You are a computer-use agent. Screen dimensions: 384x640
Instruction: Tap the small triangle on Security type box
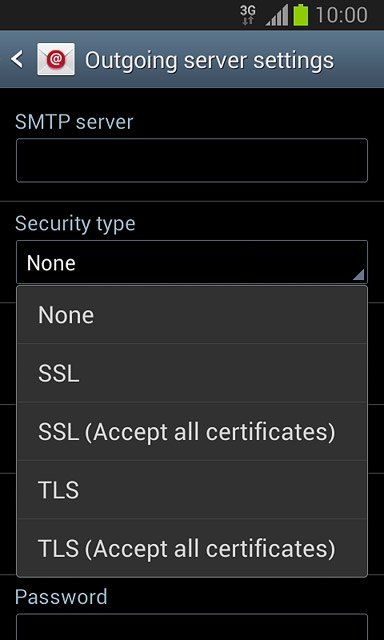[358, 275]
